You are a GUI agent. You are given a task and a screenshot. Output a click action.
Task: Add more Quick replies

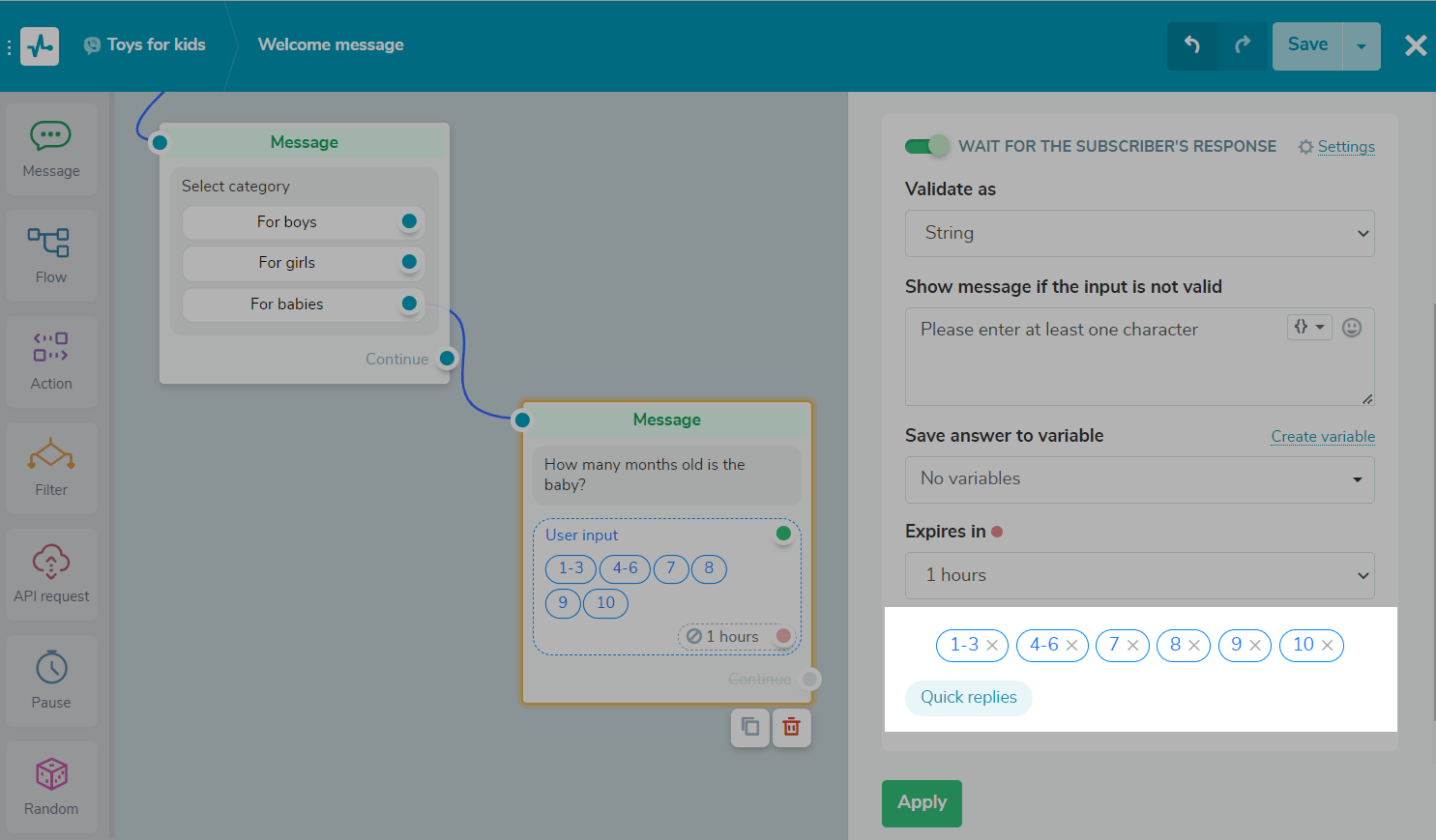(x=968, y=698)
